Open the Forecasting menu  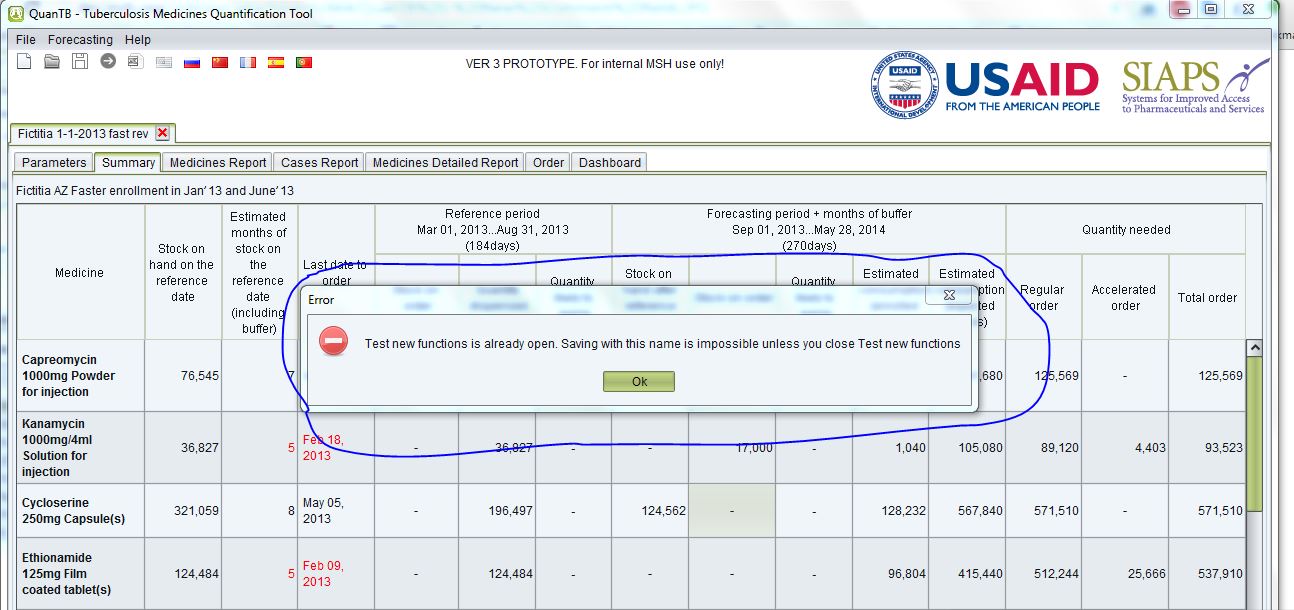tap(80, 40)
